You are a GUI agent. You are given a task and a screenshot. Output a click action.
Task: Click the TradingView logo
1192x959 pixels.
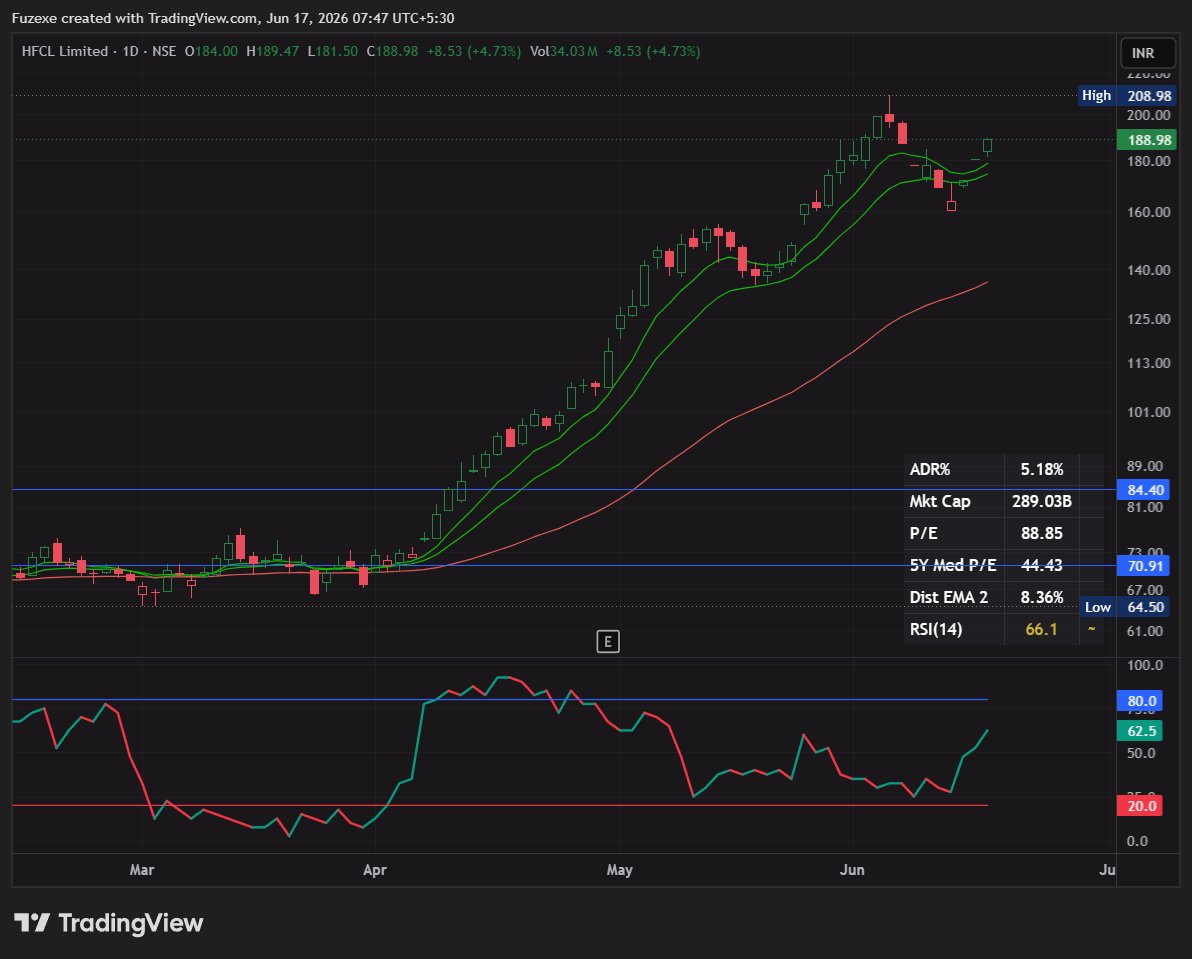pos(109,923)
